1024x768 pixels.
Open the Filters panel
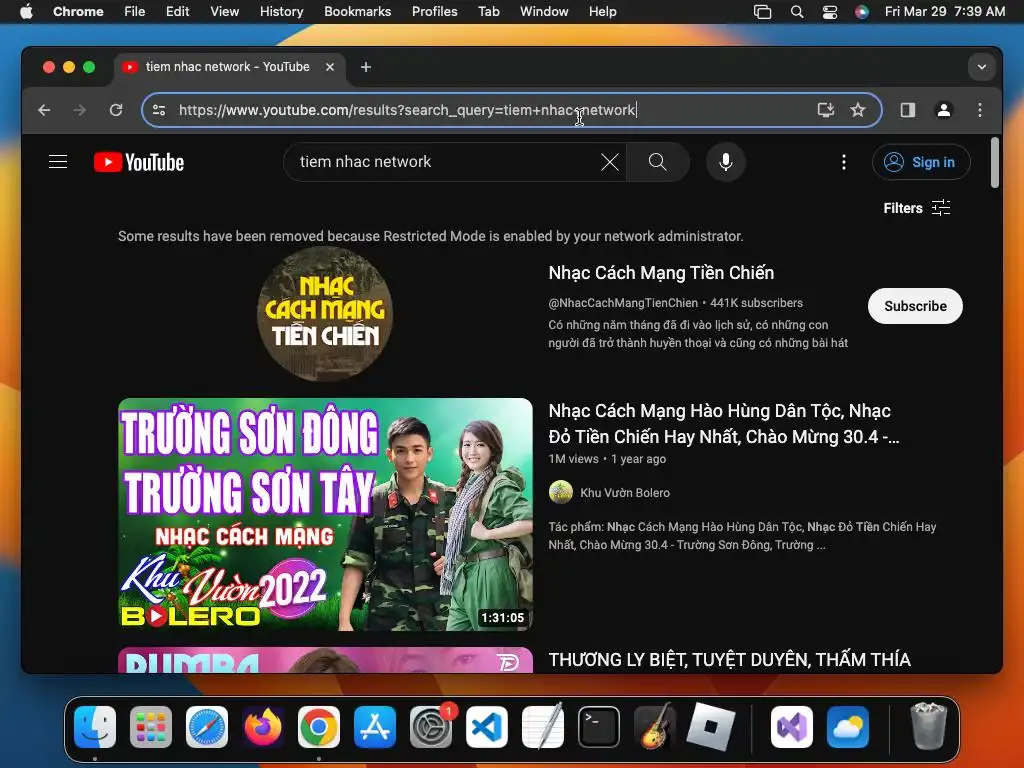[x=916, y=208]
